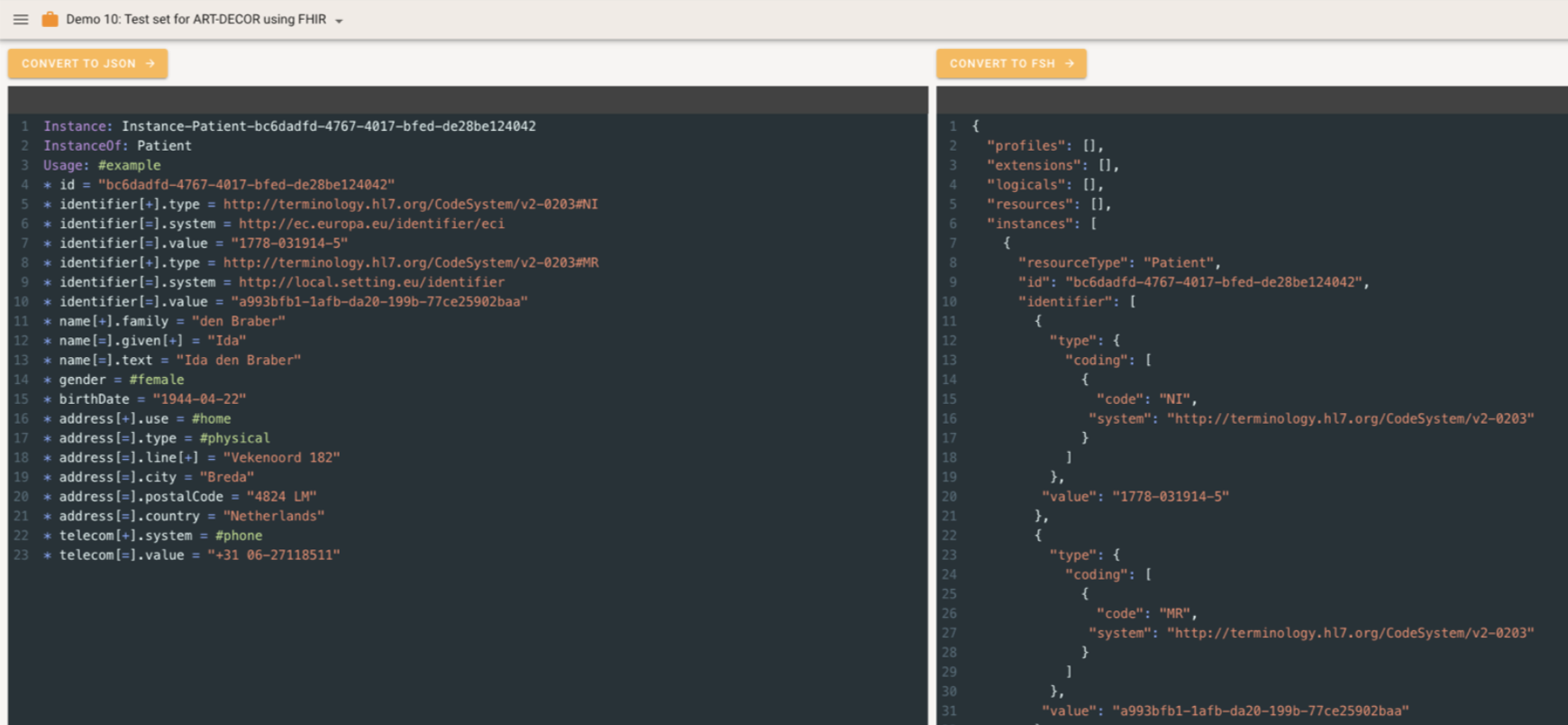The width and height of the screenshot is (1568, 725).
Task: Click the "code": "MR" JSON entry
Action: pos(1146,614)
